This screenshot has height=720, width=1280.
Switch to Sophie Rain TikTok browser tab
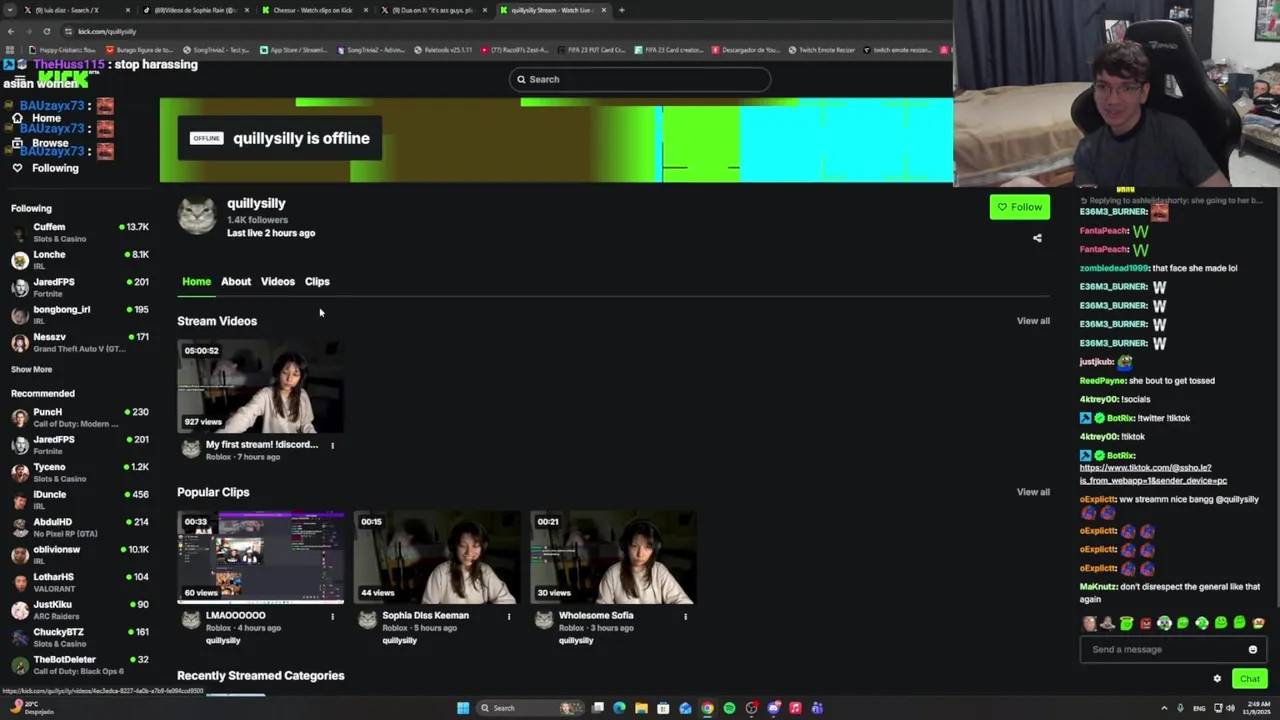click(195, 10)
